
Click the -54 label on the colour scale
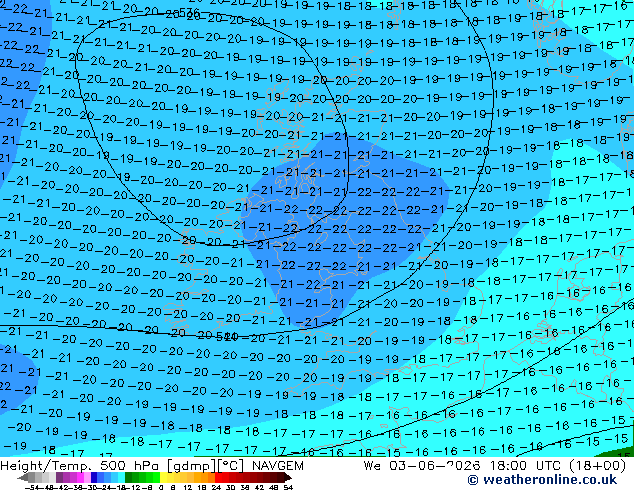(32, 488)
